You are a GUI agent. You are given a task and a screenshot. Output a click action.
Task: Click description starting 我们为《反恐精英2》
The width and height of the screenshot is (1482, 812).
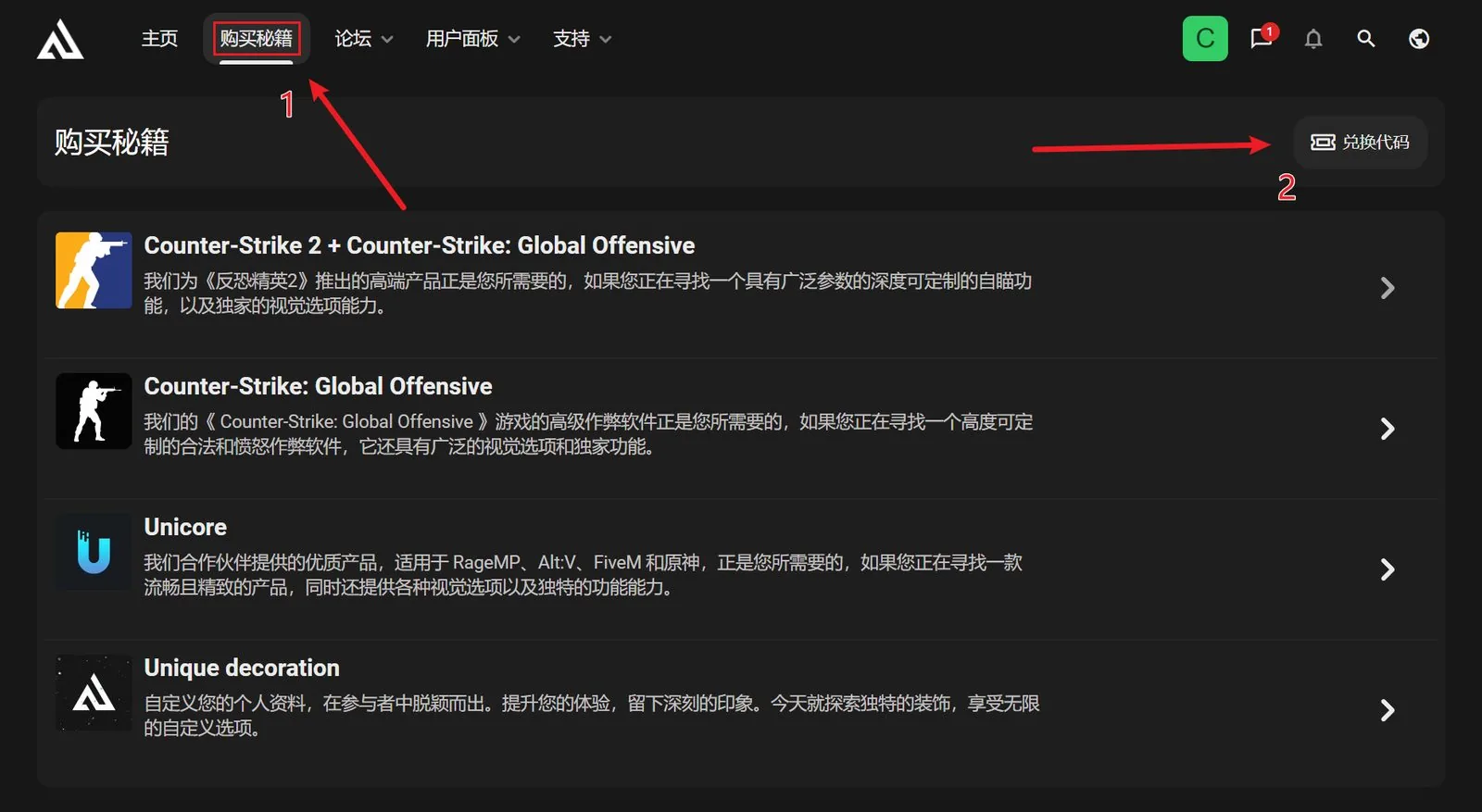(x=587, y=294)
